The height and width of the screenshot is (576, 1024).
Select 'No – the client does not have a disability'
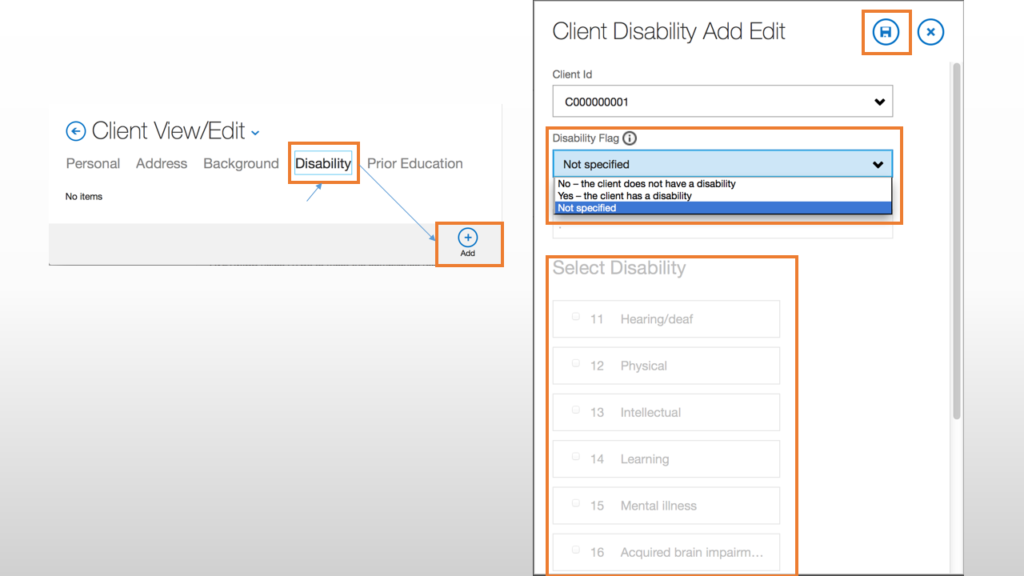coord(647,184)
